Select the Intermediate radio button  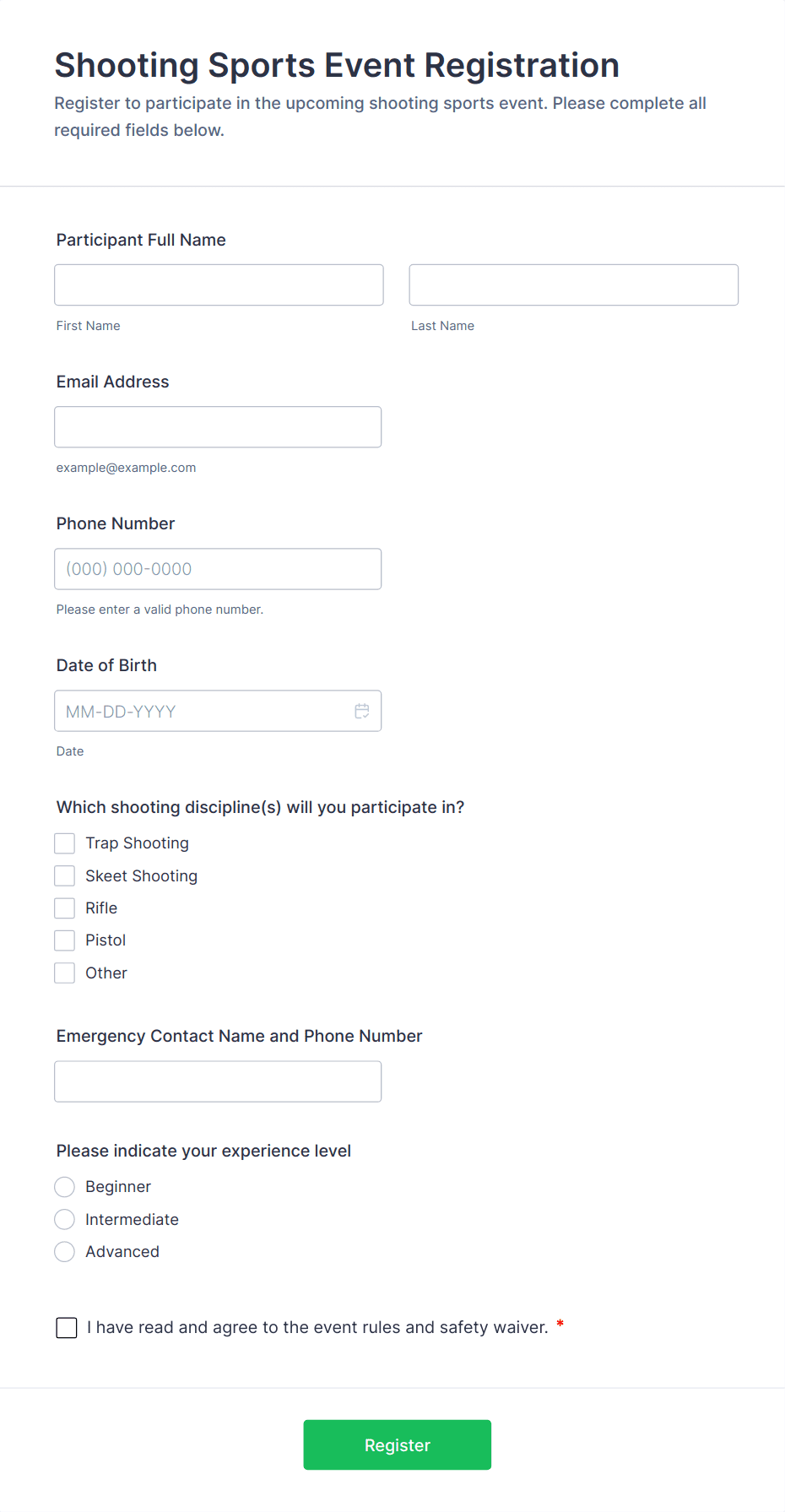point(65,1220)
